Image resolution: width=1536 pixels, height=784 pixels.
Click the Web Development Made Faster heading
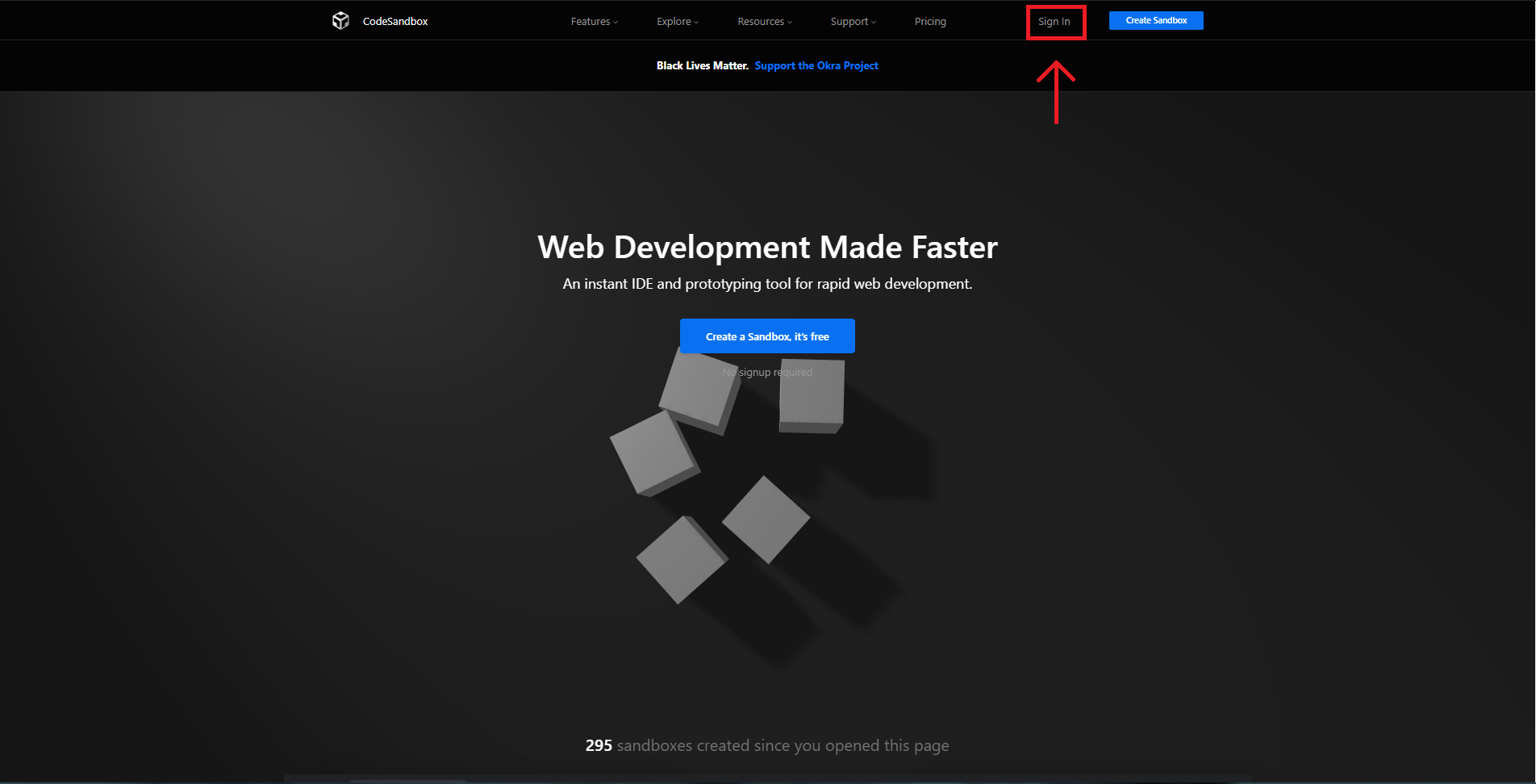coord(768,248)
